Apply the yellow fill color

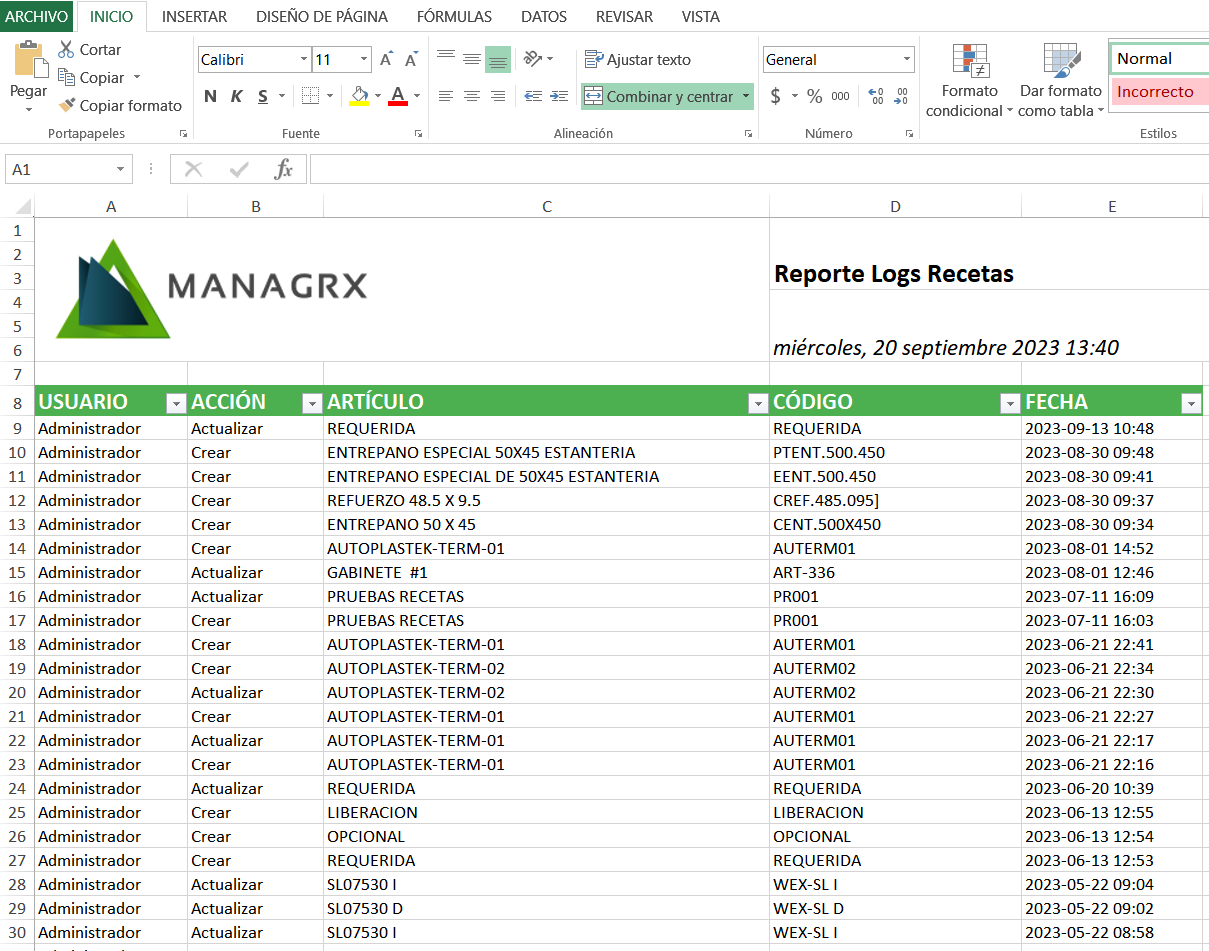pos(360,96)
